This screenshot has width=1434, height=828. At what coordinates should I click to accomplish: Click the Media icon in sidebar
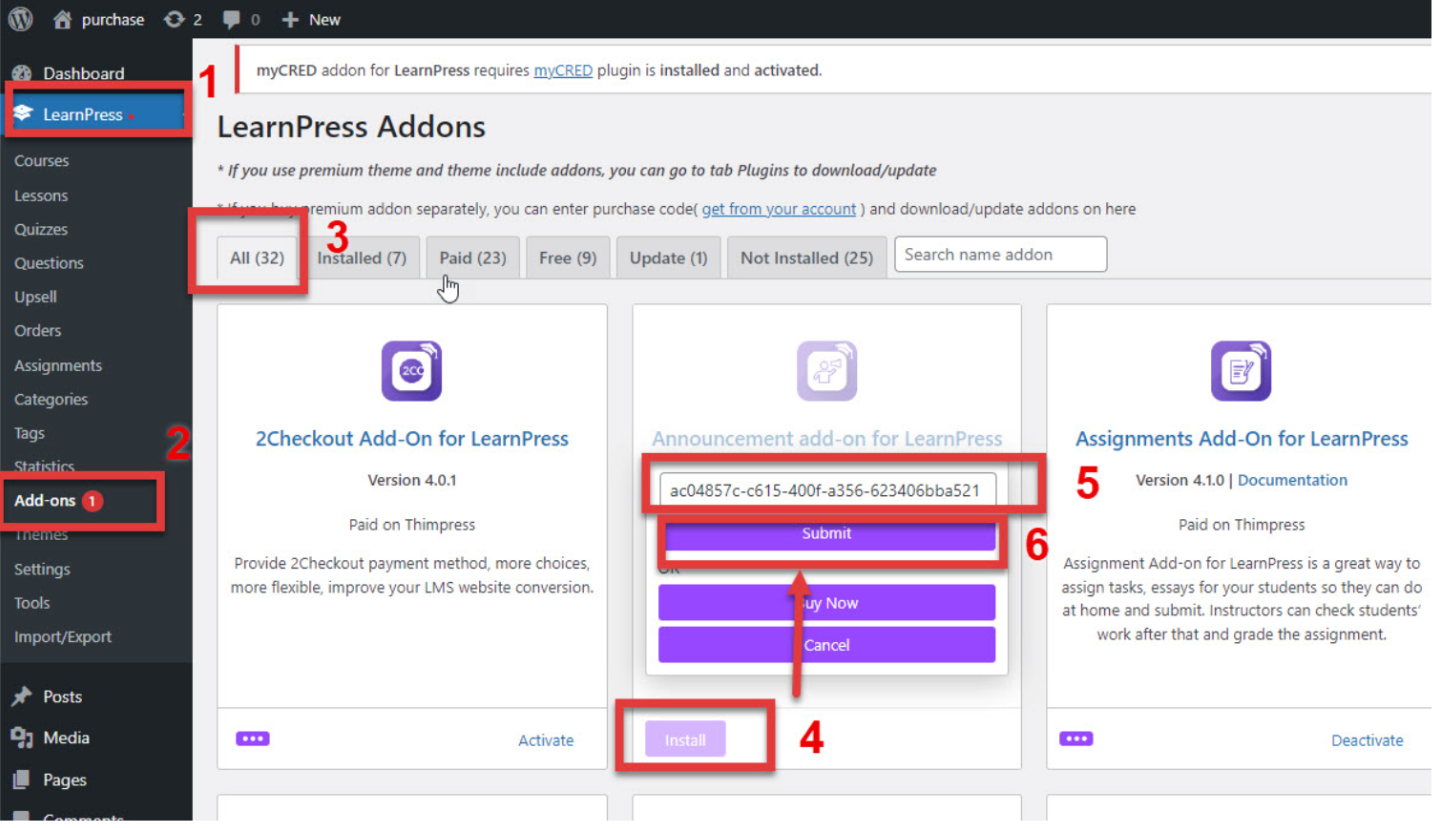point(22,738)
